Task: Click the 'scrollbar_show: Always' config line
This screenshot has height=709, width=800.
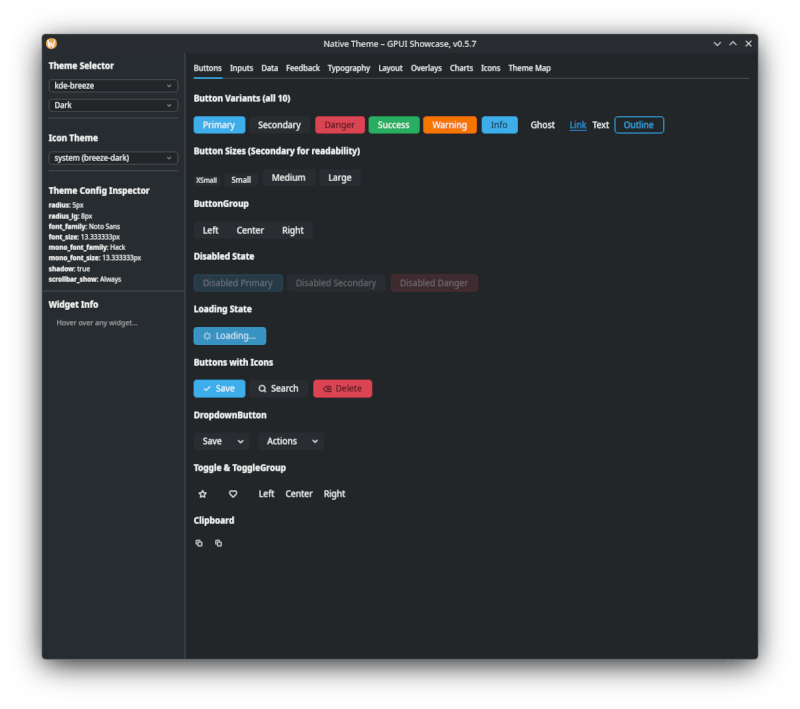Action: tap(85, 280)
